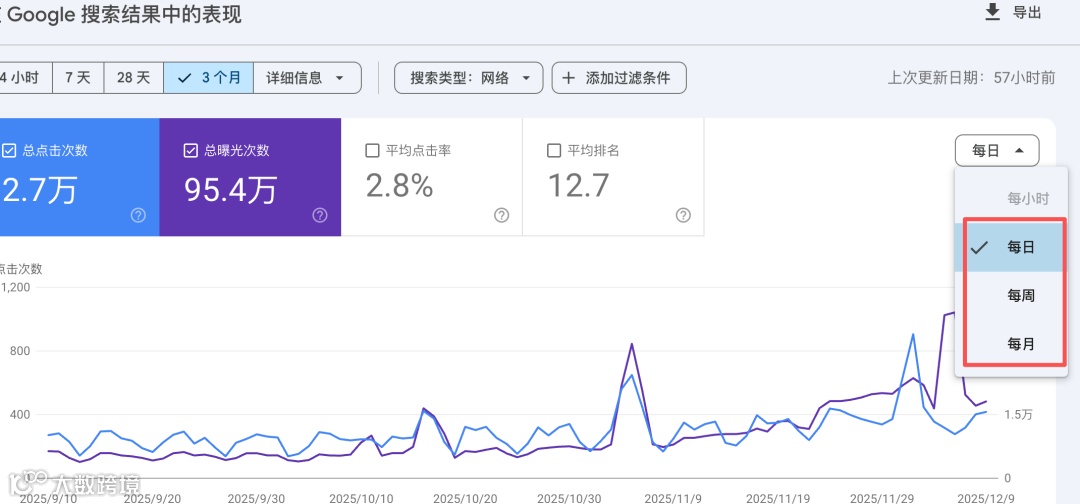Toggle the 总点击次数 checkbox

[x=9, y=151]
